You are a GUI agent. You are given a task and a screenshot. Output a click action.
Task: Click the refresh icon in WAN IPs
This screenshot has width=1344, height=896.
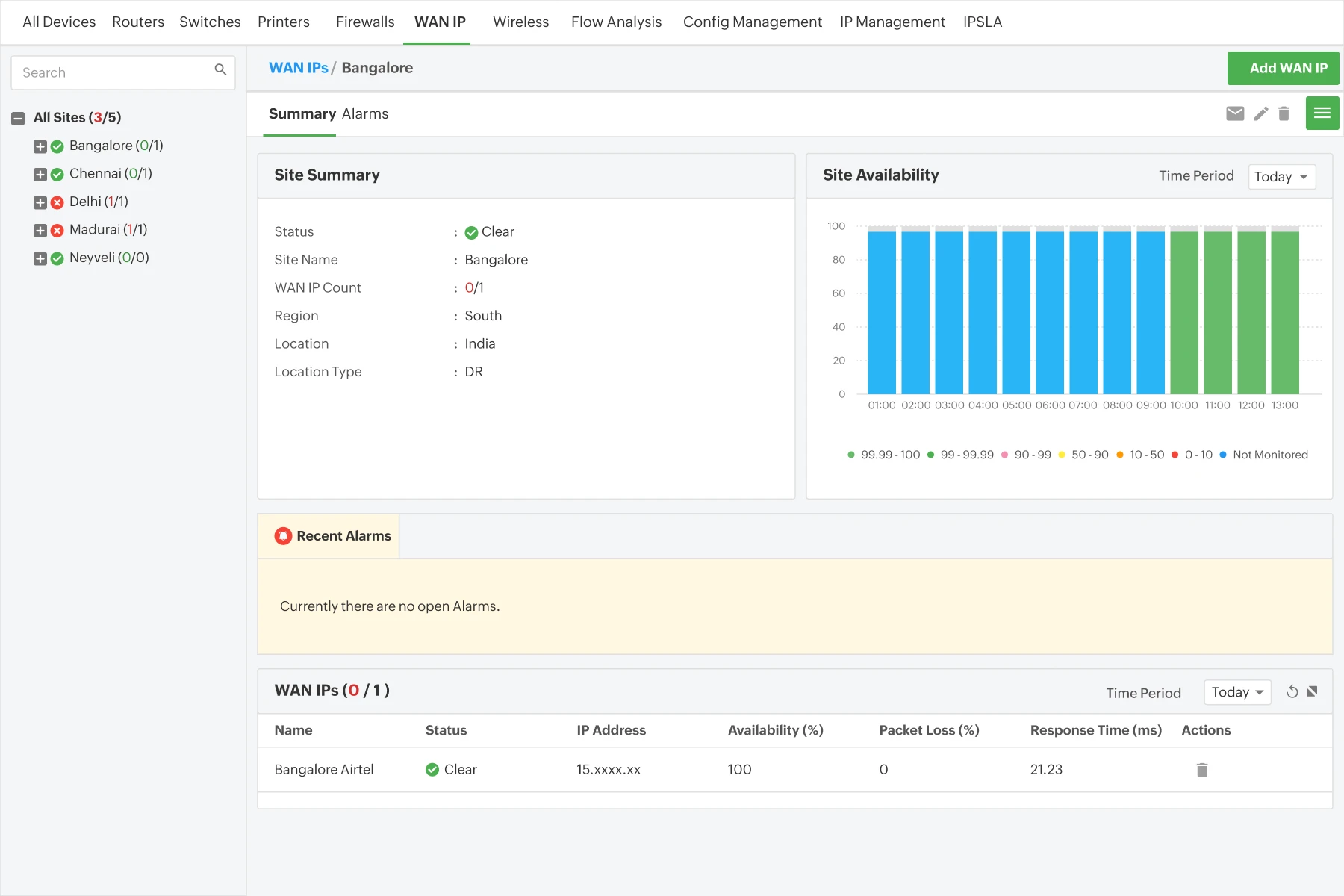(1292, 691)
